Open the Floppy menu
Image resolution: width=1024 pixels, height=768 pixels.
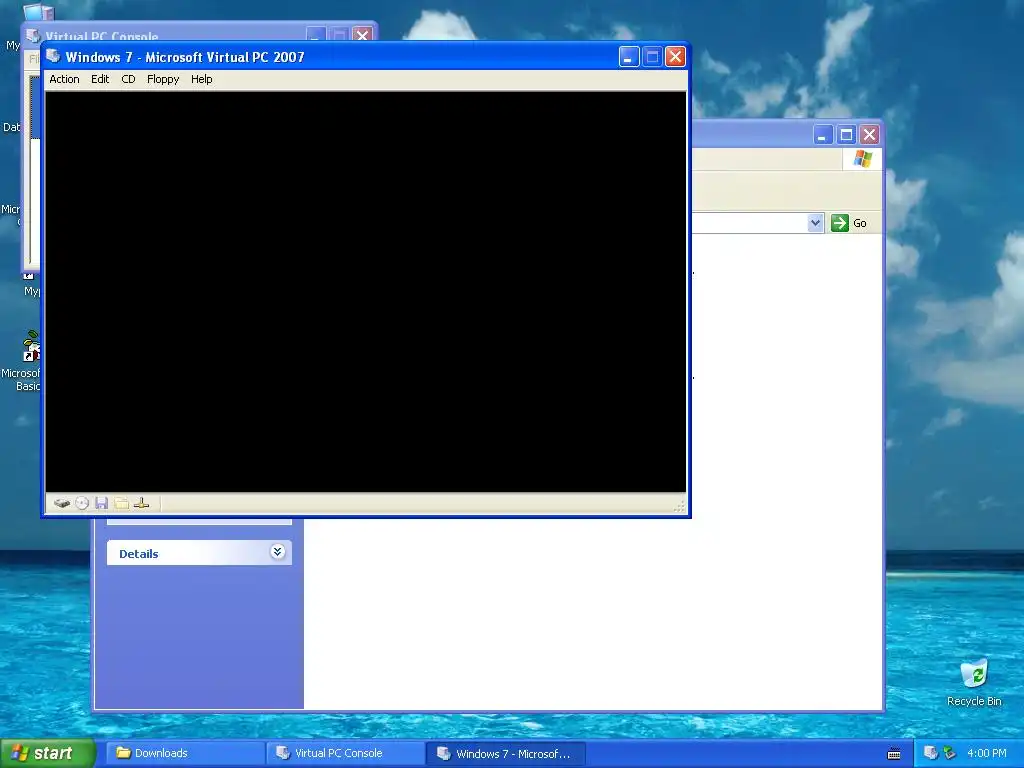[x=163, y=79]
